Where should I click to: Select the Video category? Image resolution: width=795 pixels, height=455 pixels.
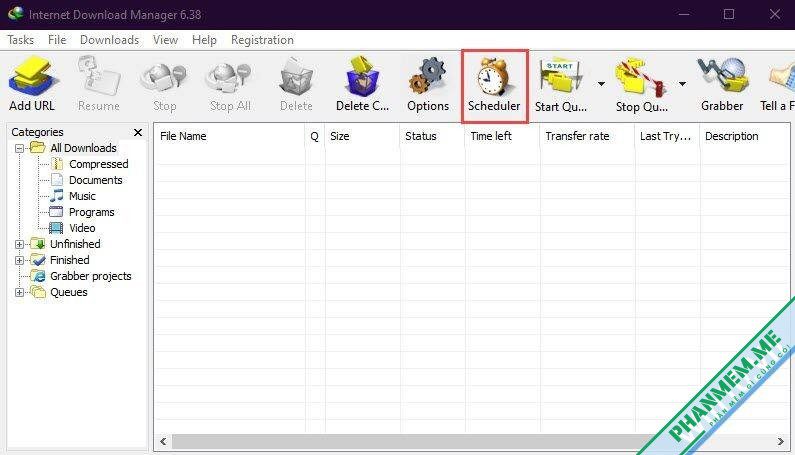tap(82, 228)
